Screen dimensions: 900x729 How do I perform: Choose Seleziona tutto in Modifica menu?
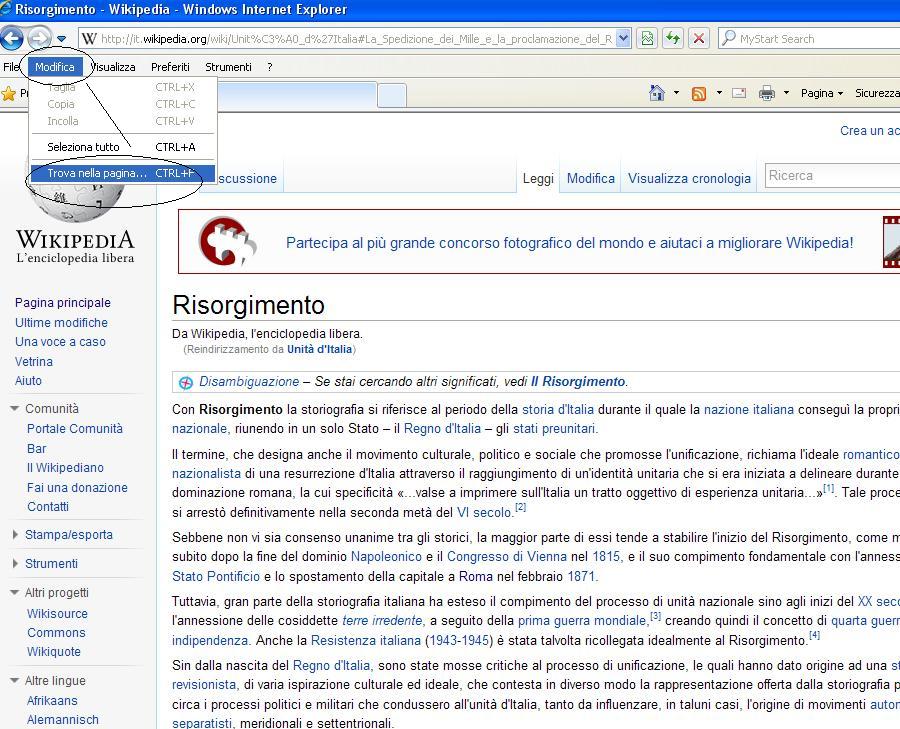(123, 147)
